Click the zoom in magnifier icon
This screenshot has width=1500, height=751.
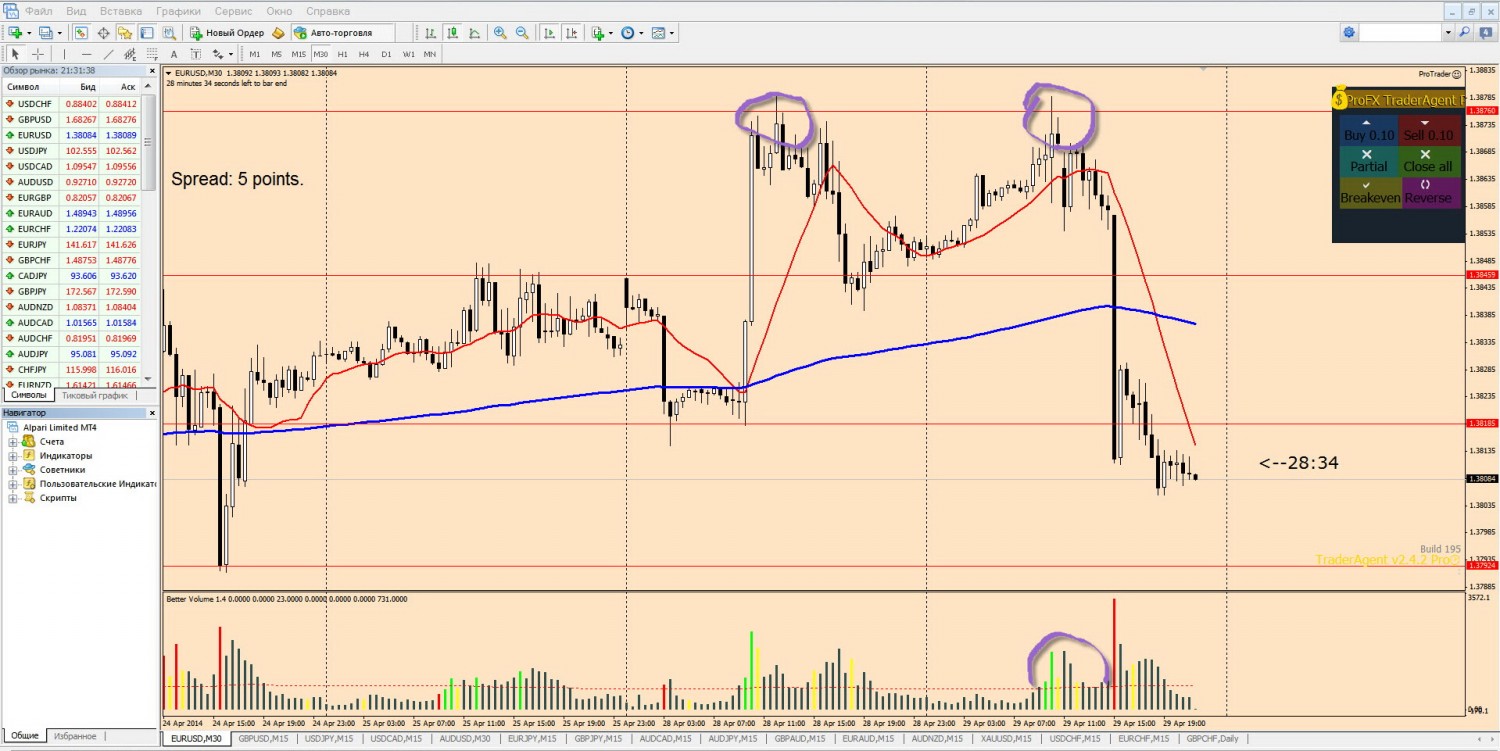click(500, 33)
